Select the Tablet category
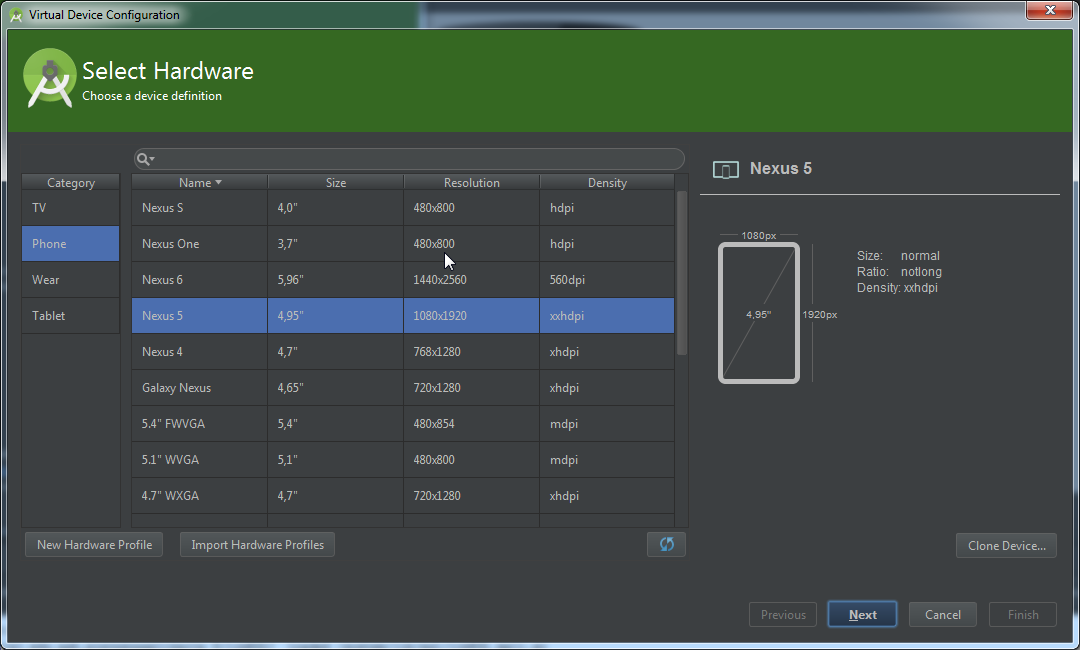Screen dimensions: 1080x650 tap(70, 315)
